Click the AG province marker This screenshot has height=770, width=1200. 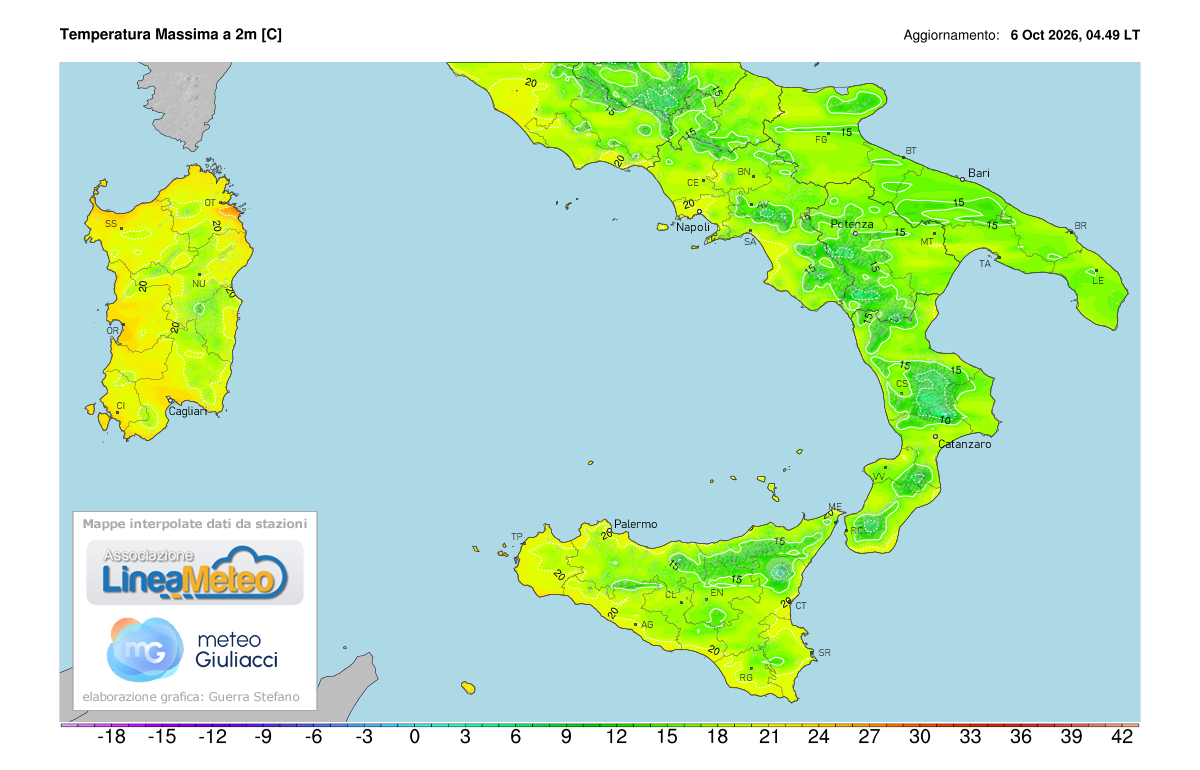pyautogui.click(x=647, y=625)
